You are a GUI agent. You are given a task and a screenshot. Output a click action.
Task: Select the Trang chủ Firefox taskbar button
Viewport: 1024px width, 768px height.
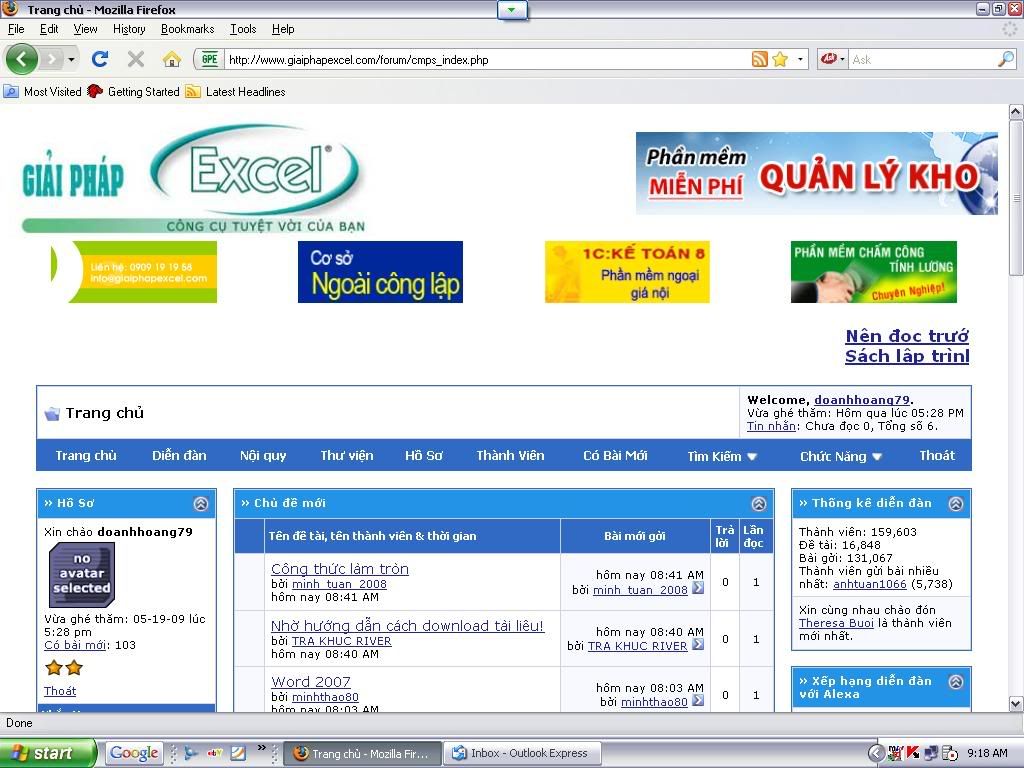pyautogui.click(x=363, y=753)
